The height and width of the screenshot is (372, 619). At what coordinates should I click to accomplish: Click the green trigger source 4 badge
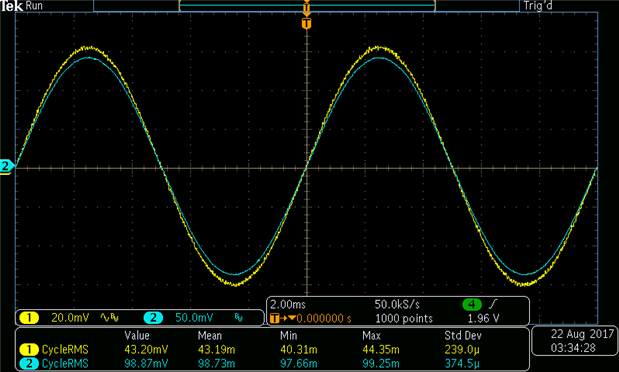tap(472, 304)
